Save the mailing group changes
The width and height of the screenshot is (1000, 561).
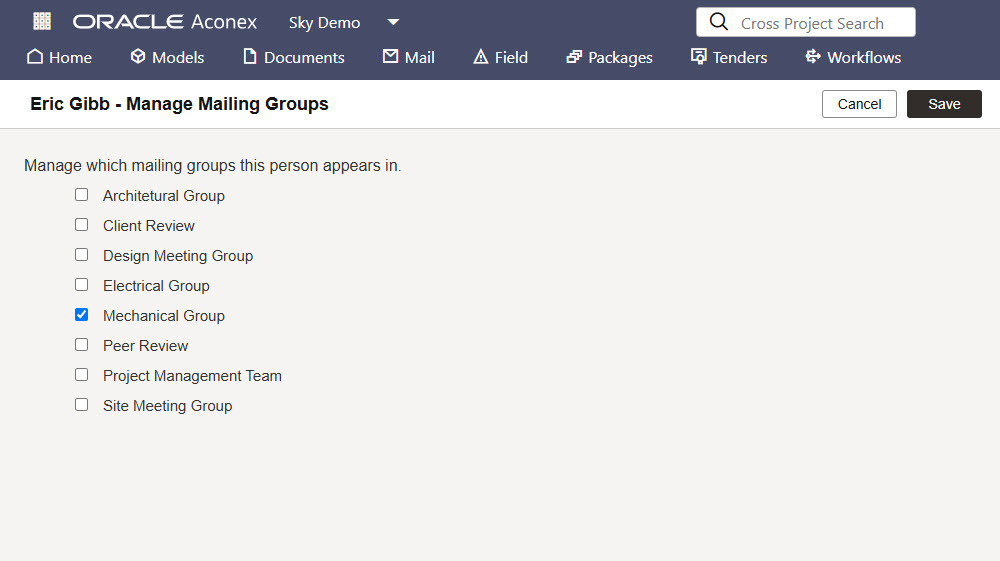944,104
